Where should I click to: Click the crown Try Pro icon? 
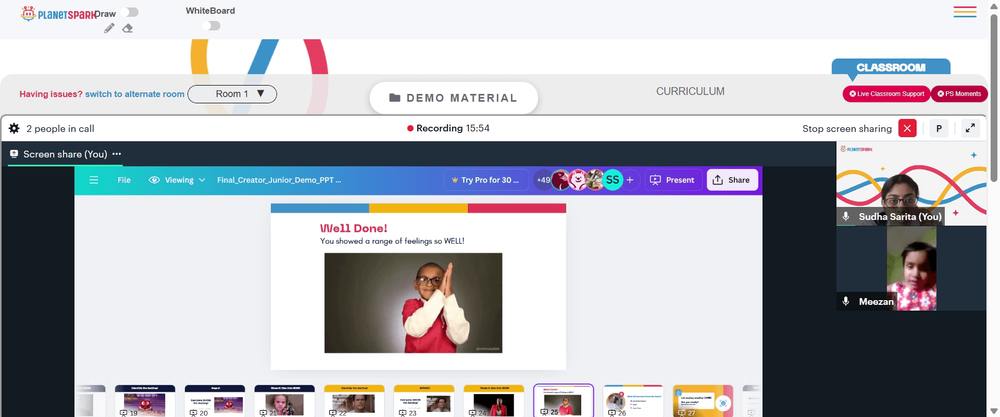tap(455, 180)
